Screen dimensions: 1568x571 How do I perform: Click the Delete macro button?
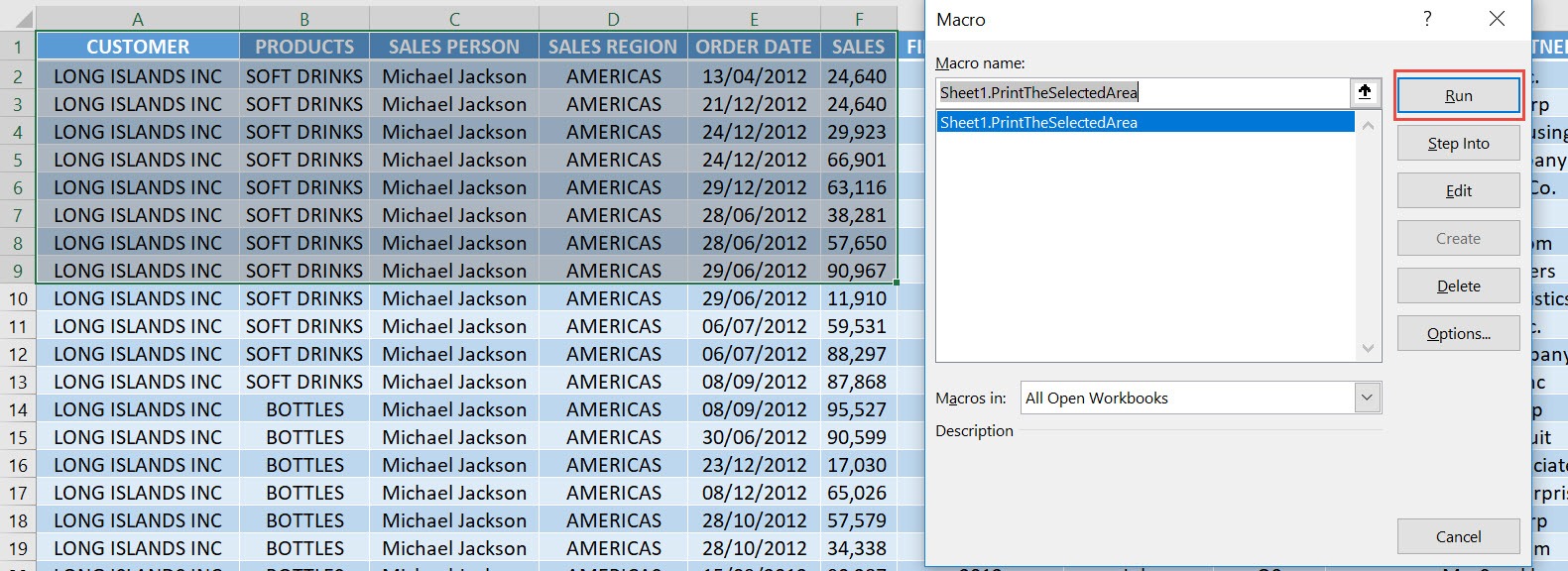click(1458, 285)
